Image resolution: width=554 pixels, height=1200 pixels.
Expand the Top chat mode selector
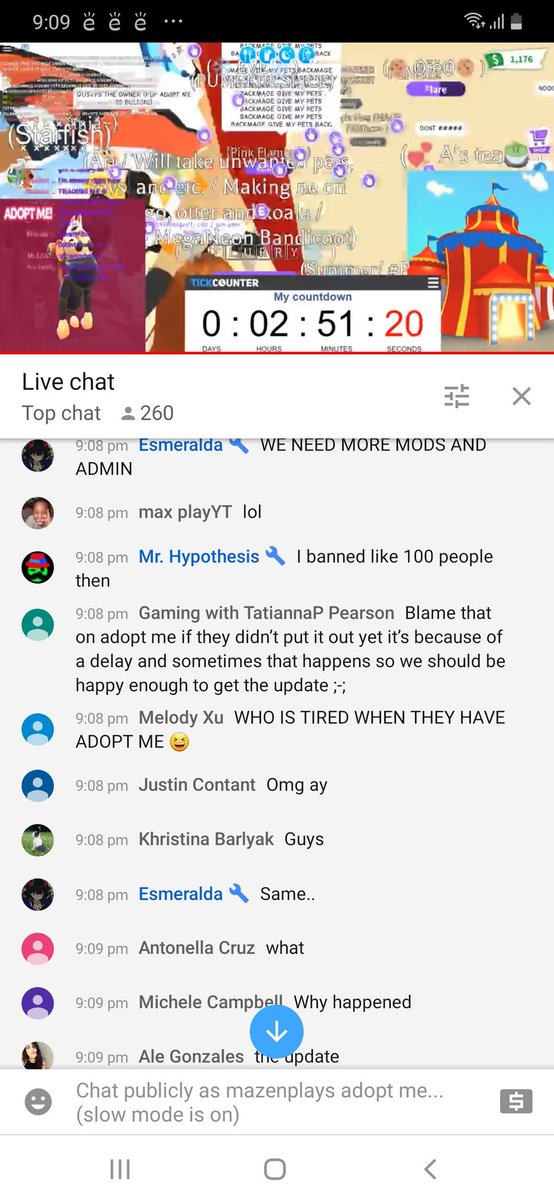click(x=61, y=413)
